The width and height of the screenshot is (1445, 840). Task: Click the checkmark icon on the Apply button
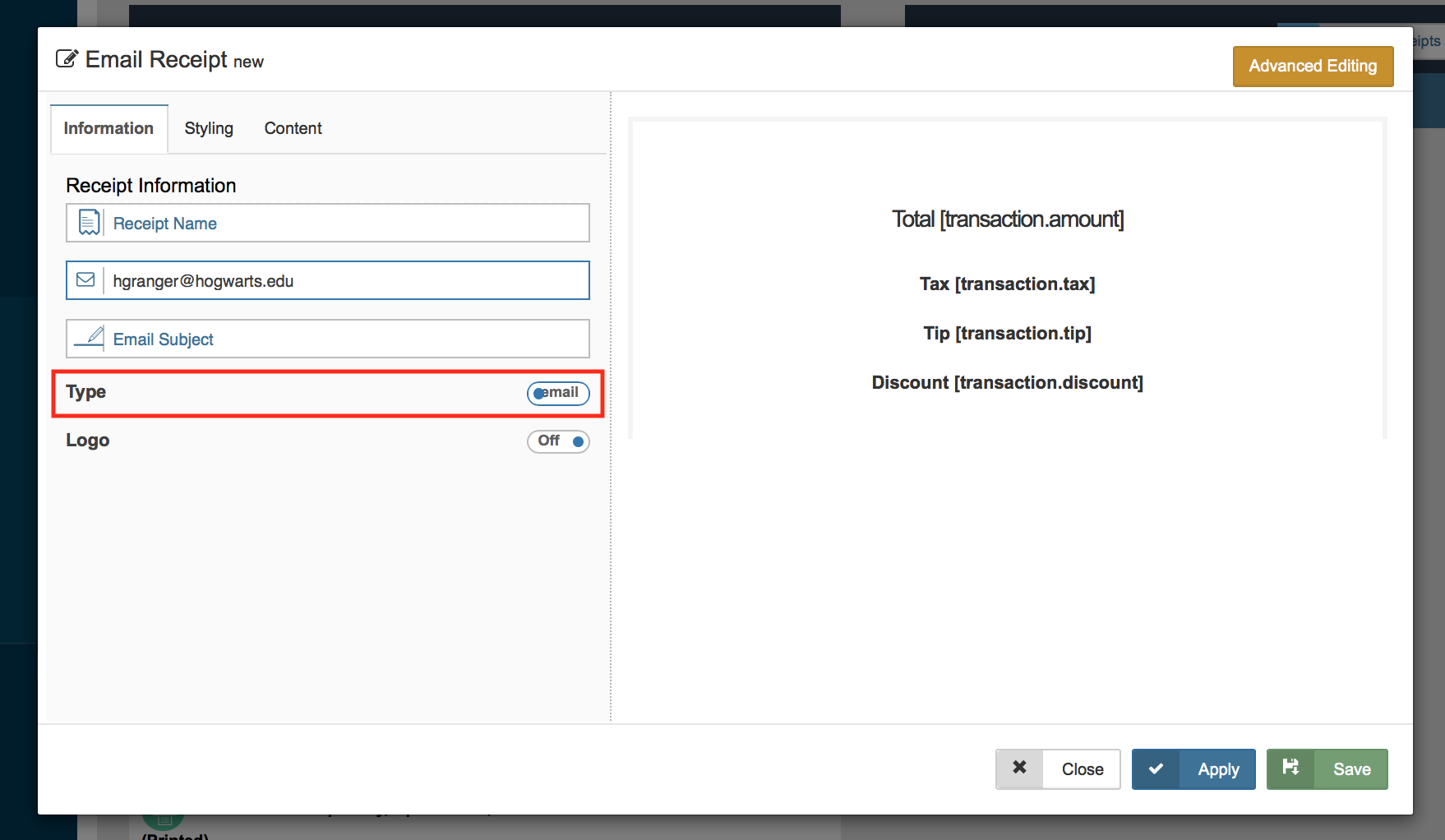point(1156,768)
